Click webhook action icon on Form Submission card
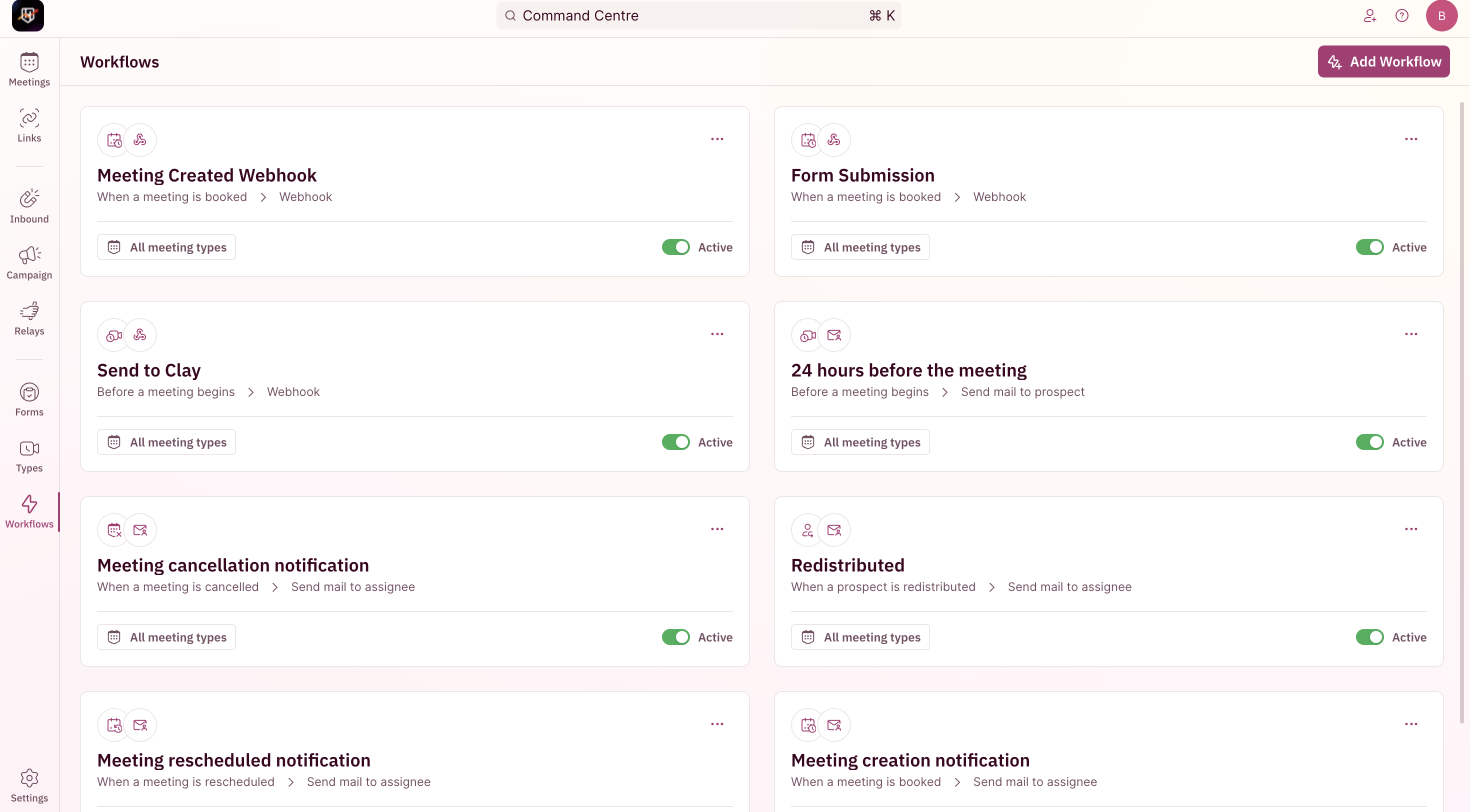This screenshot has height=812, width=1470. click(x=833, y=140)
